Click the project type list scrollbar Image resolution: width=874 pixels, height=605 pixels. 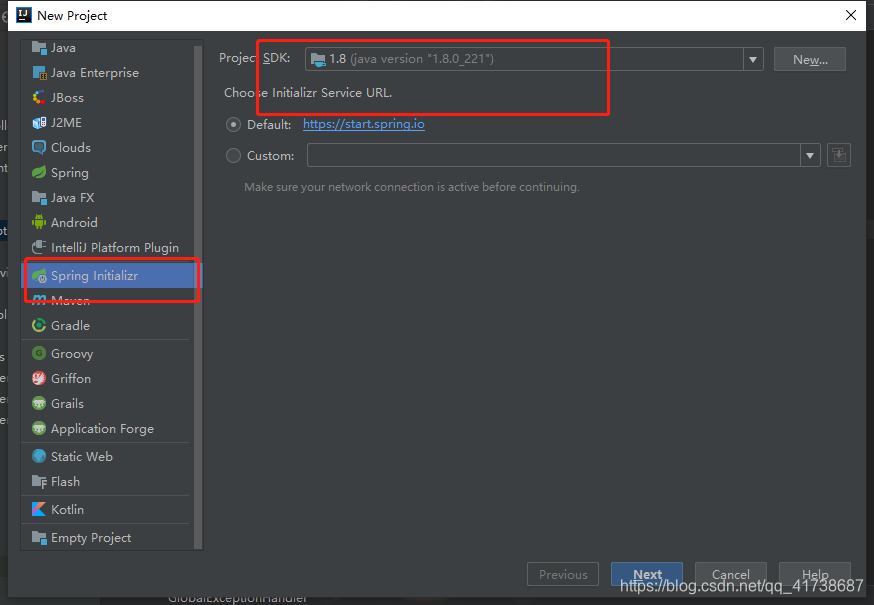click(197, 296)
